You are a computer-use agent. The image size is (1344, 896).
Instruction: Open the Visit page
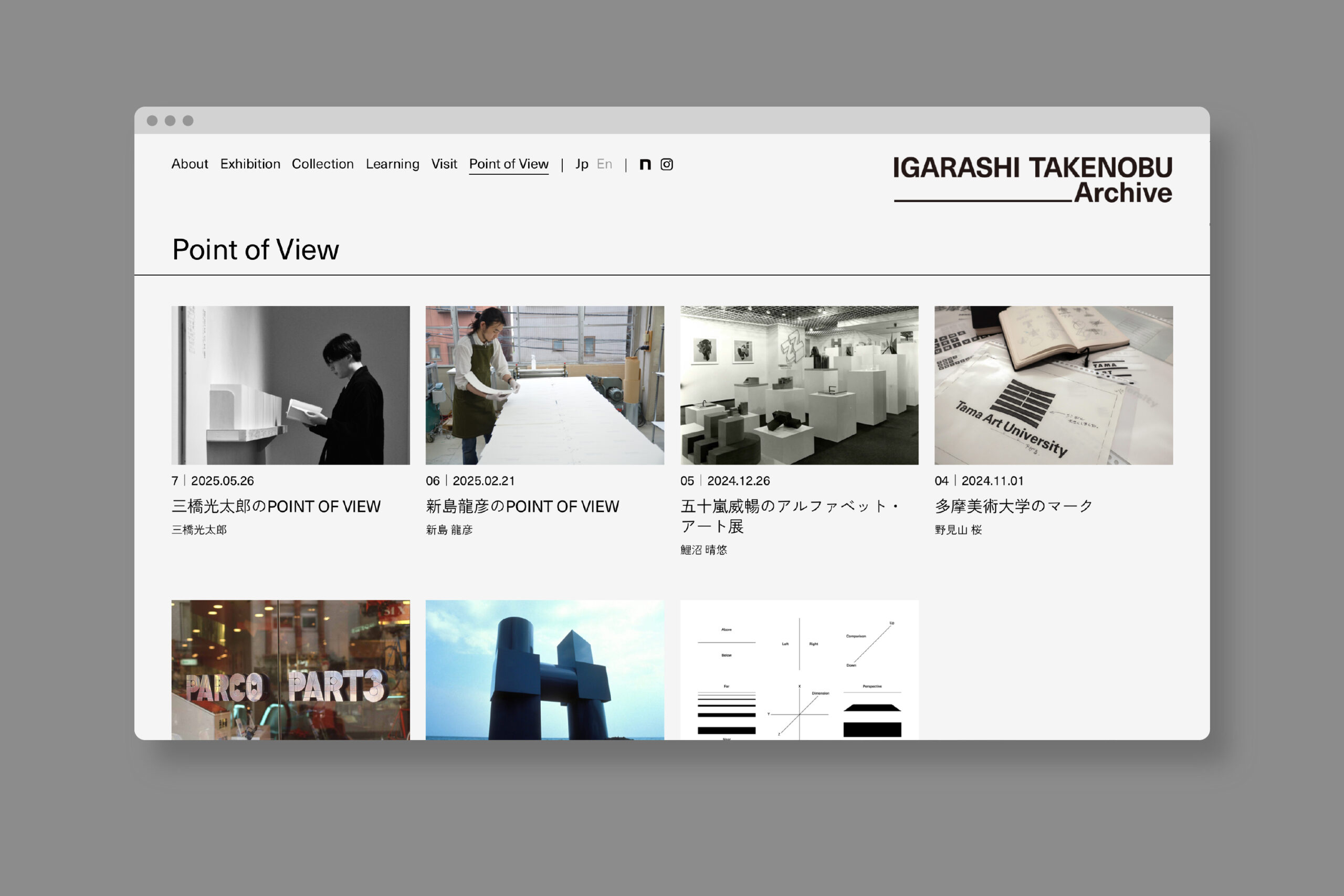[x=444, y=164]
